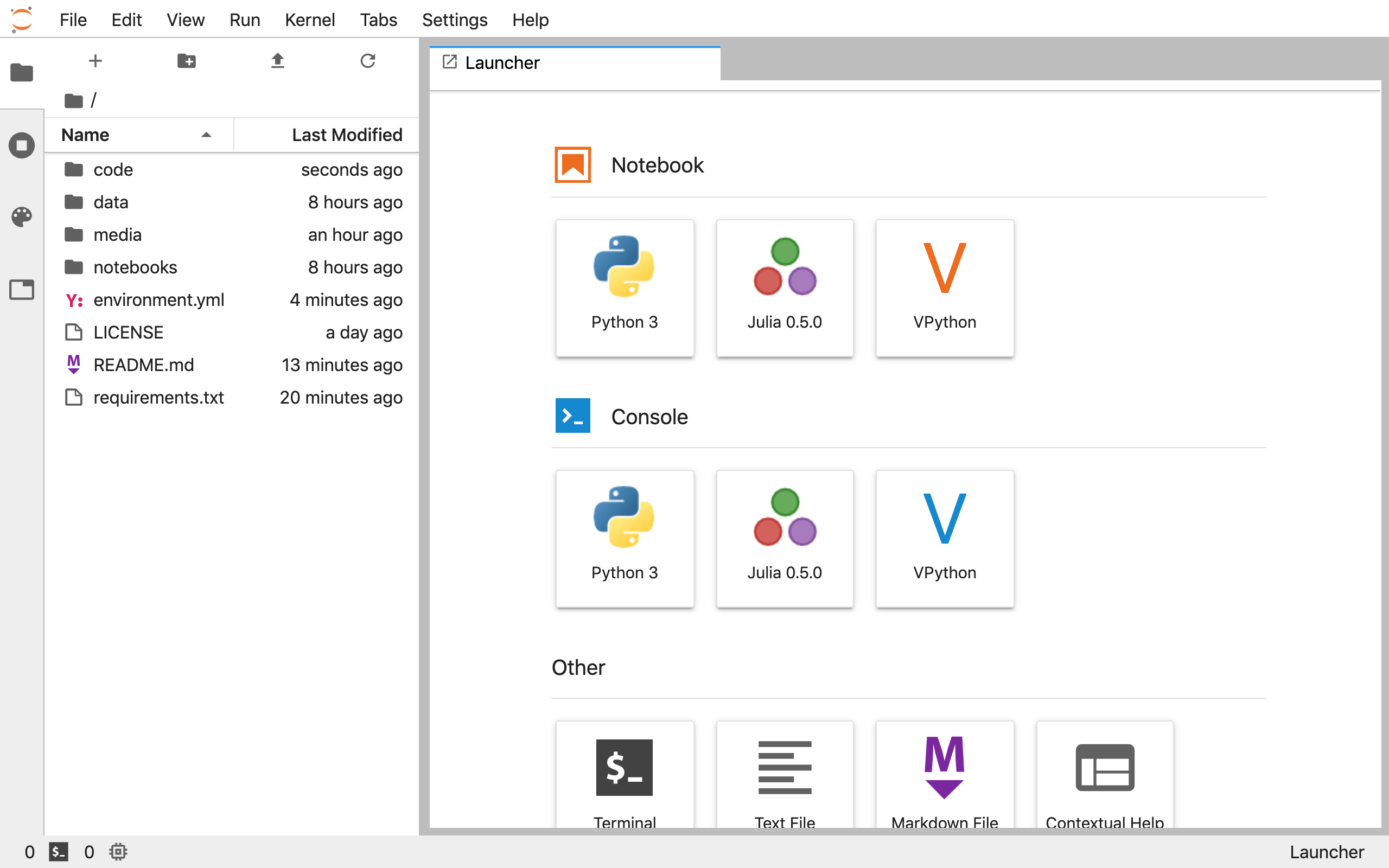Click the Launcher label in status bar
Screen dimensions: 1389x868
[1327, 852]
